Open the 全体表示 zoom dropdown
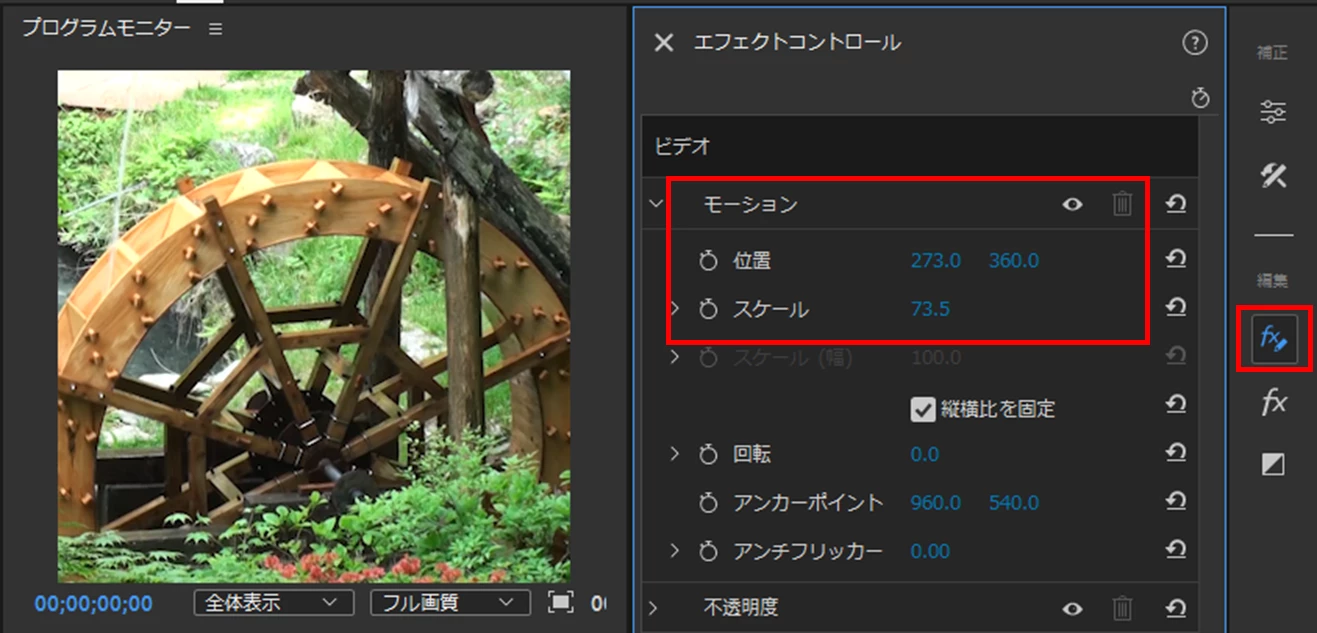 [x=274, y=603]
